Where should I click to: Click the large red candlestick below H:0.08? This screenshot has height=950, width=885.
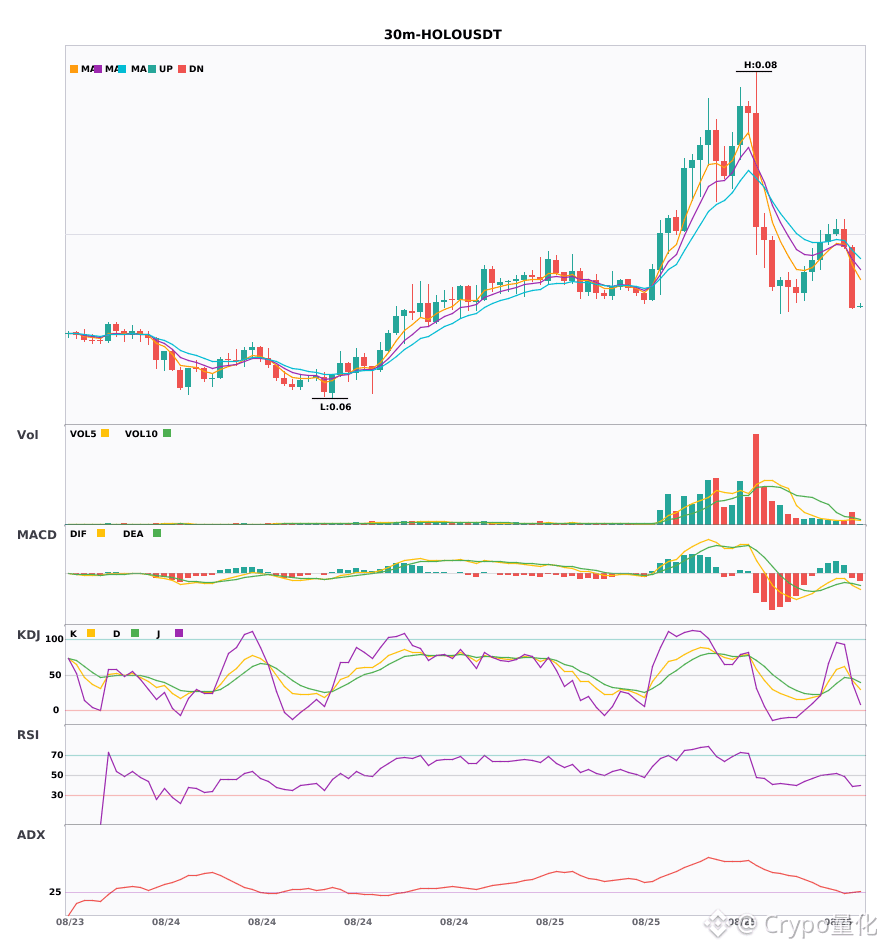click(x=756, y=170)
